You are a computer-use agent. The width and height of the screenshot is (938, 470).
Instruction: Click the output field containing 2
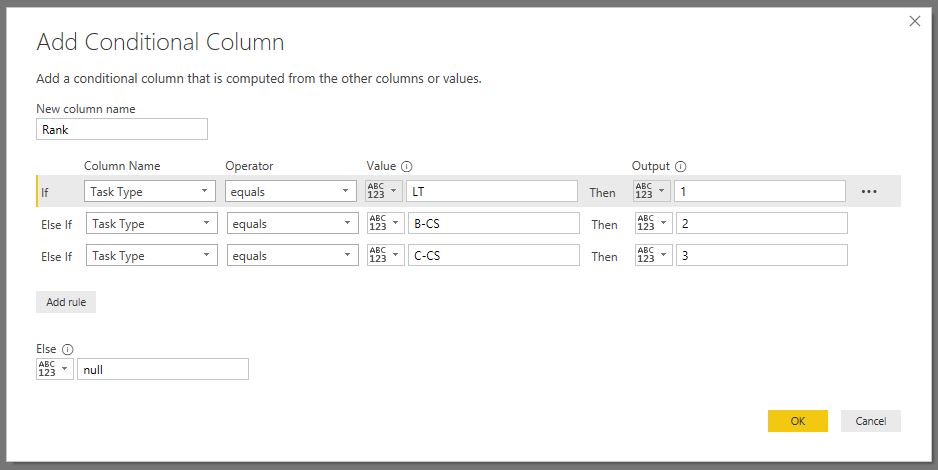pos(762,224)
